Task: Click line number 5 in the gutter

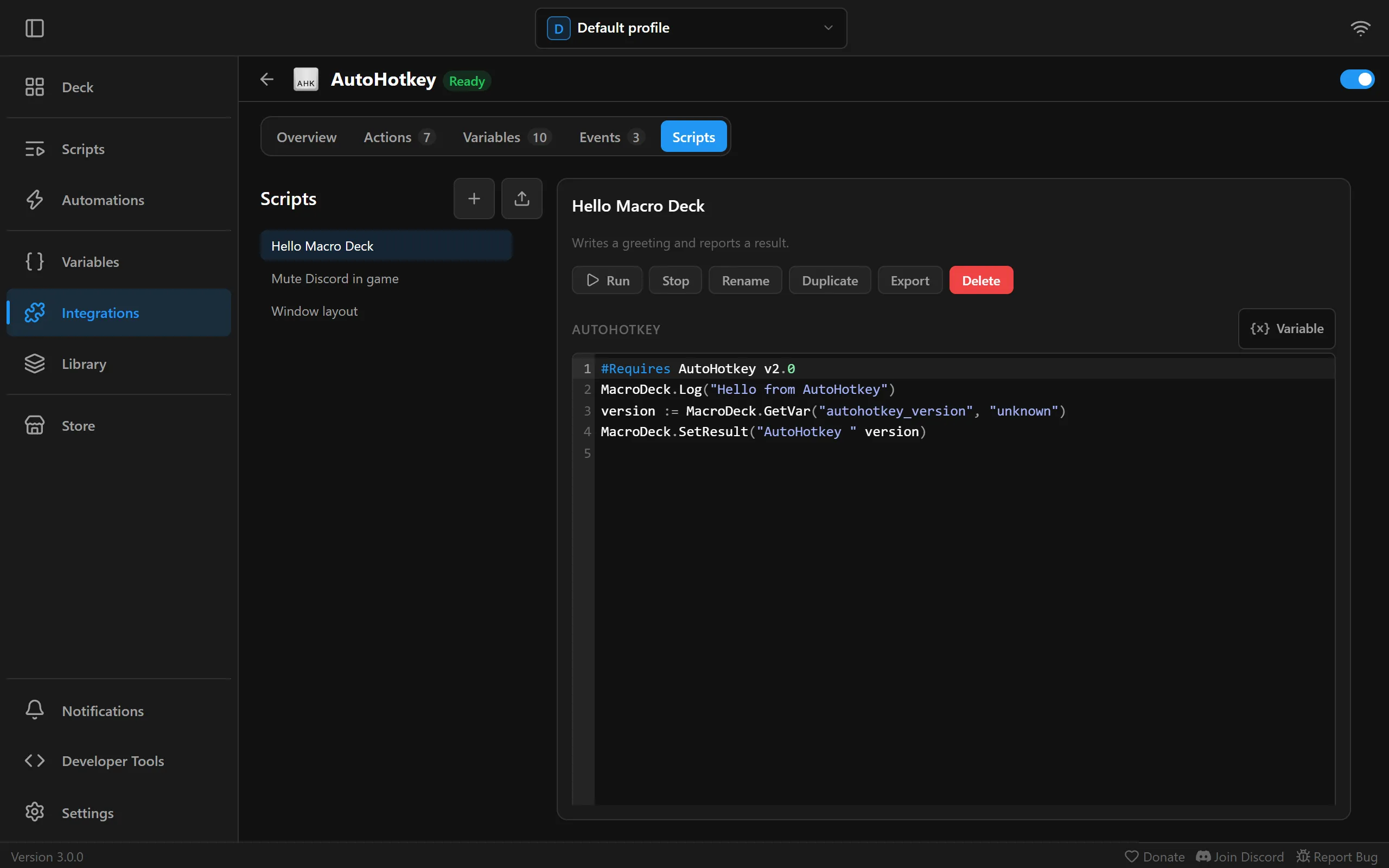Action: click(x=587, y=454)
